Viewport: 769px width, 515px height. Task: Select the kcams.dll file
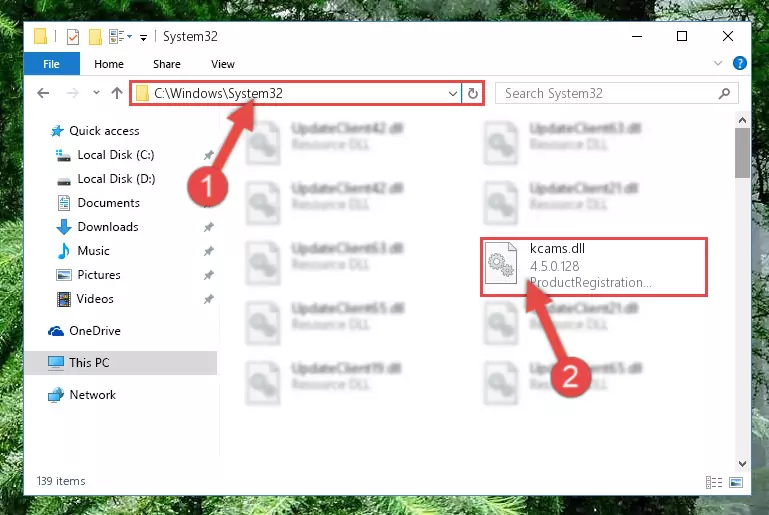click(593, 267)
